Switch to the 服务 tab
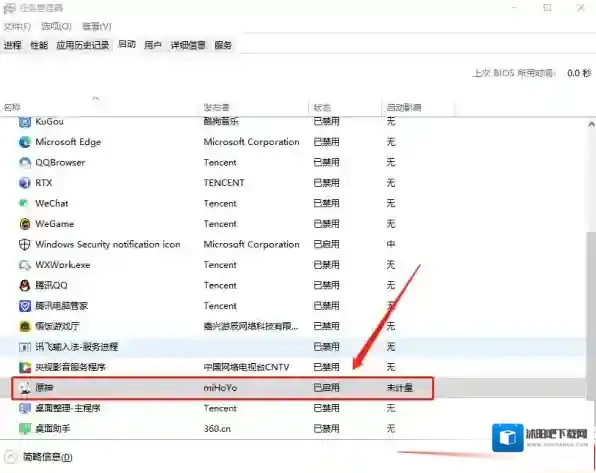The image size is (596, 473). point(223,45)
